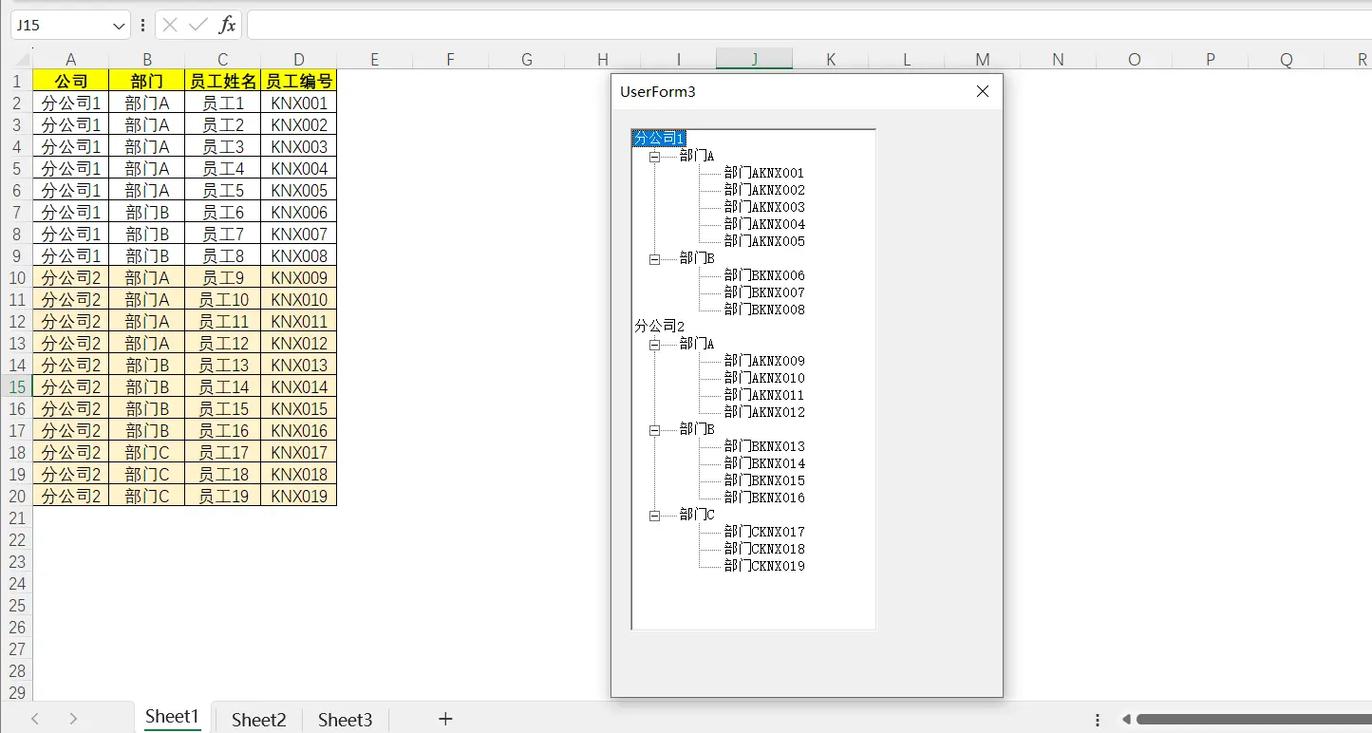Viewport: 1372px width, 733px height.
Task: Close the UserForm3 dialog
Action: (982, 91)
